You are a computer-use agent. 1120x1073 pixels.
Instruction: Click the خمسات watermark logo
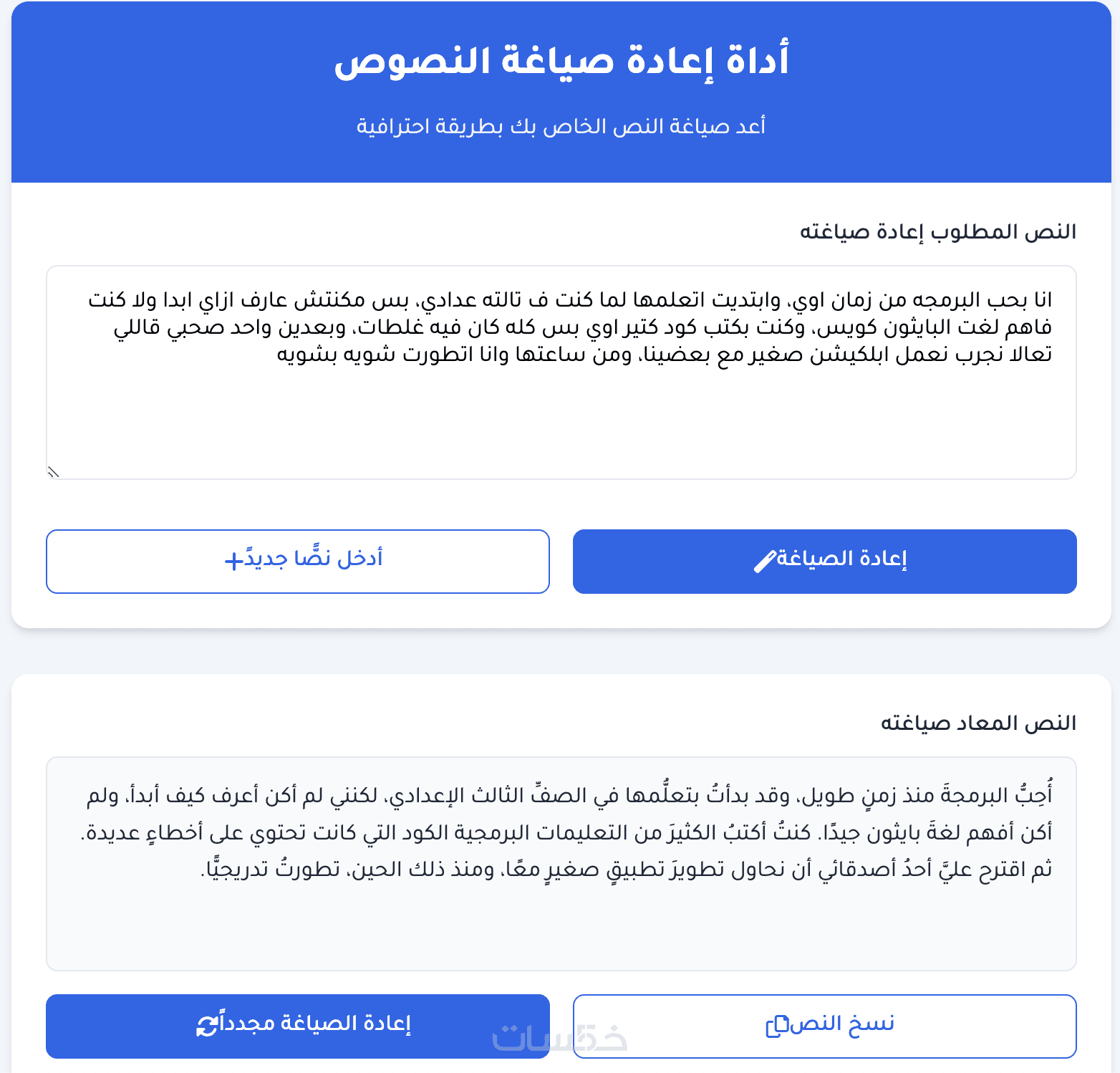[x=560, y=1038]
